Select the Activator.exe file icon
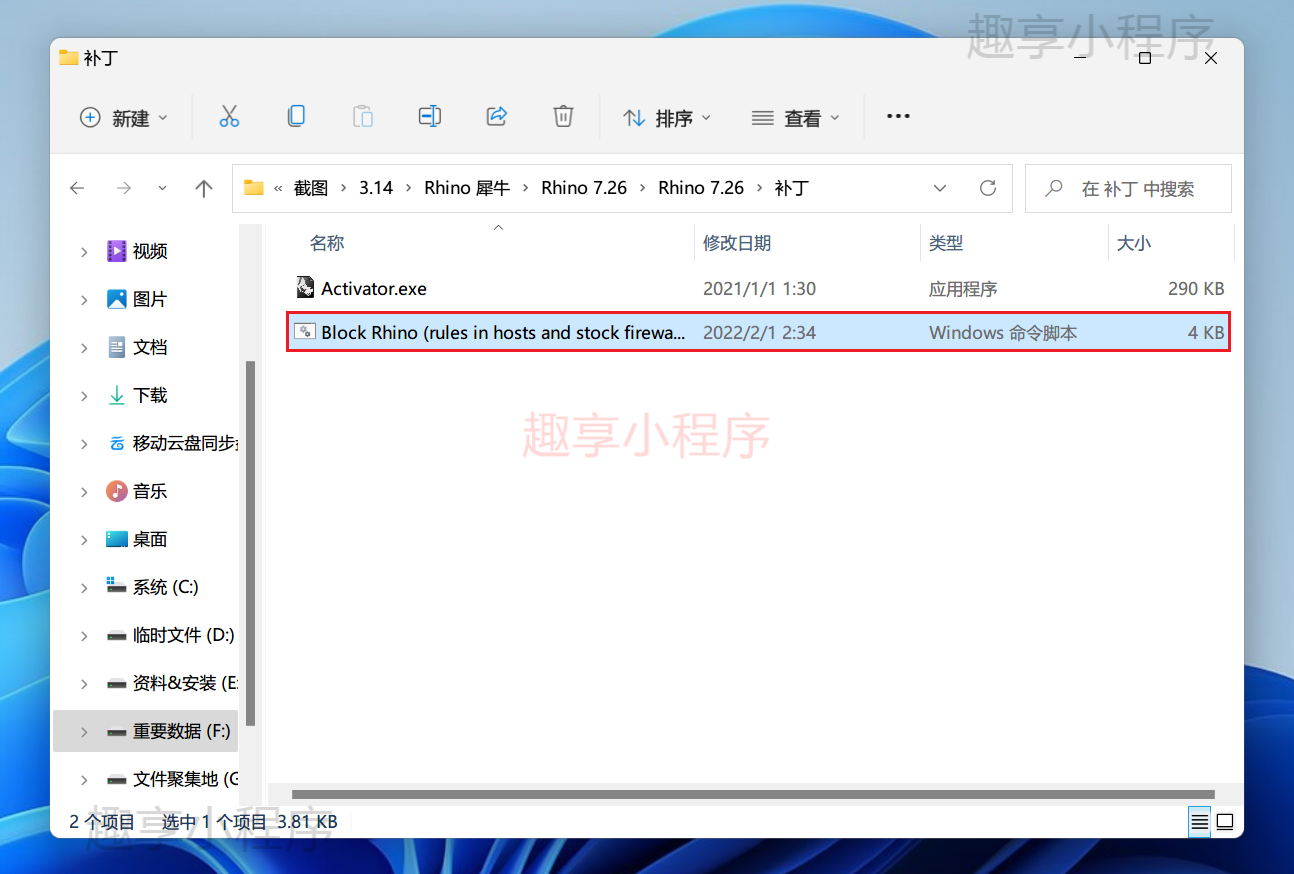The width and height of the screenshot is (1294, 874). coord(305,288)
